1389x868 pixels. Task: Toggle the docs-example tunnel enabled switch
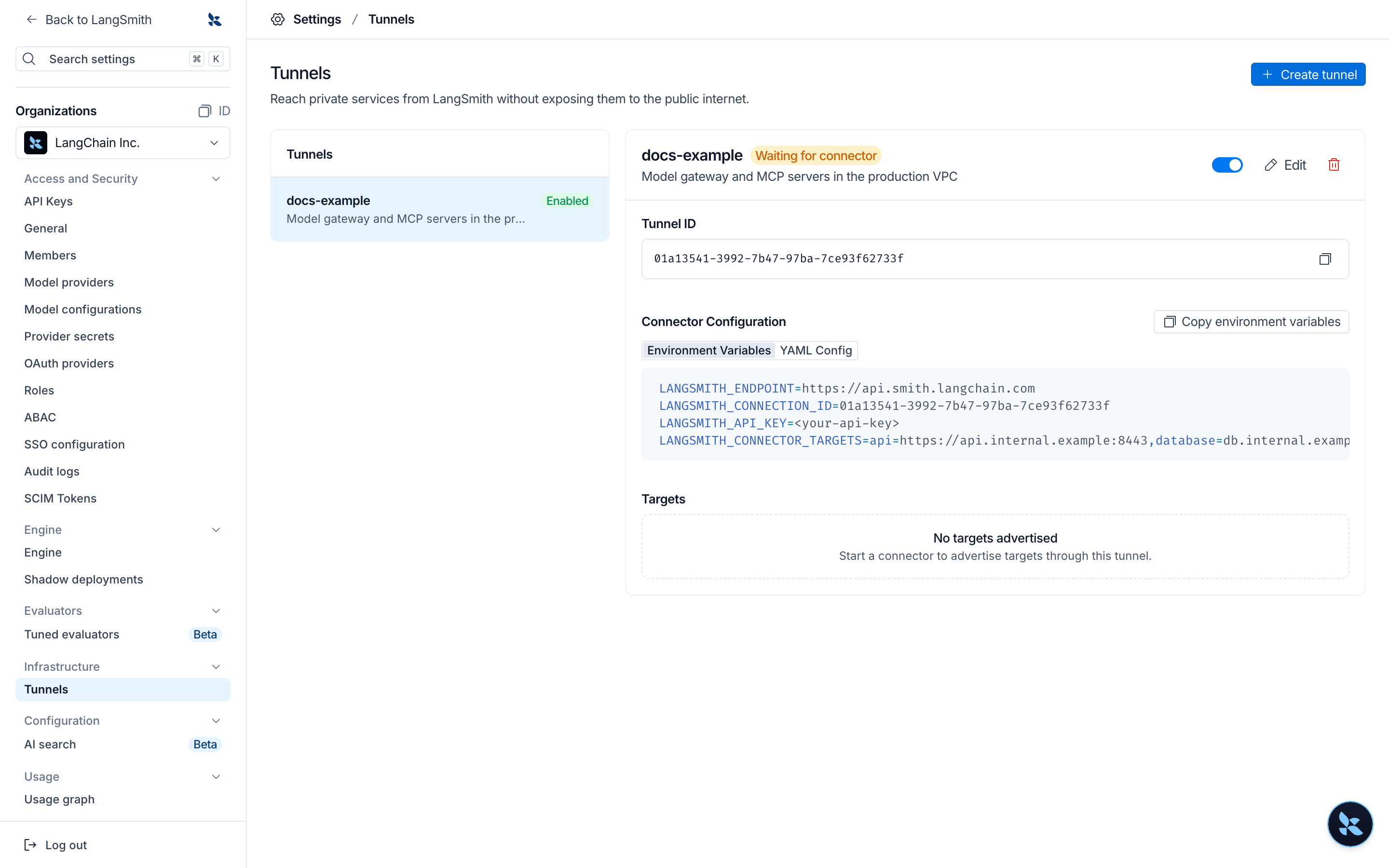(1227, 165)
